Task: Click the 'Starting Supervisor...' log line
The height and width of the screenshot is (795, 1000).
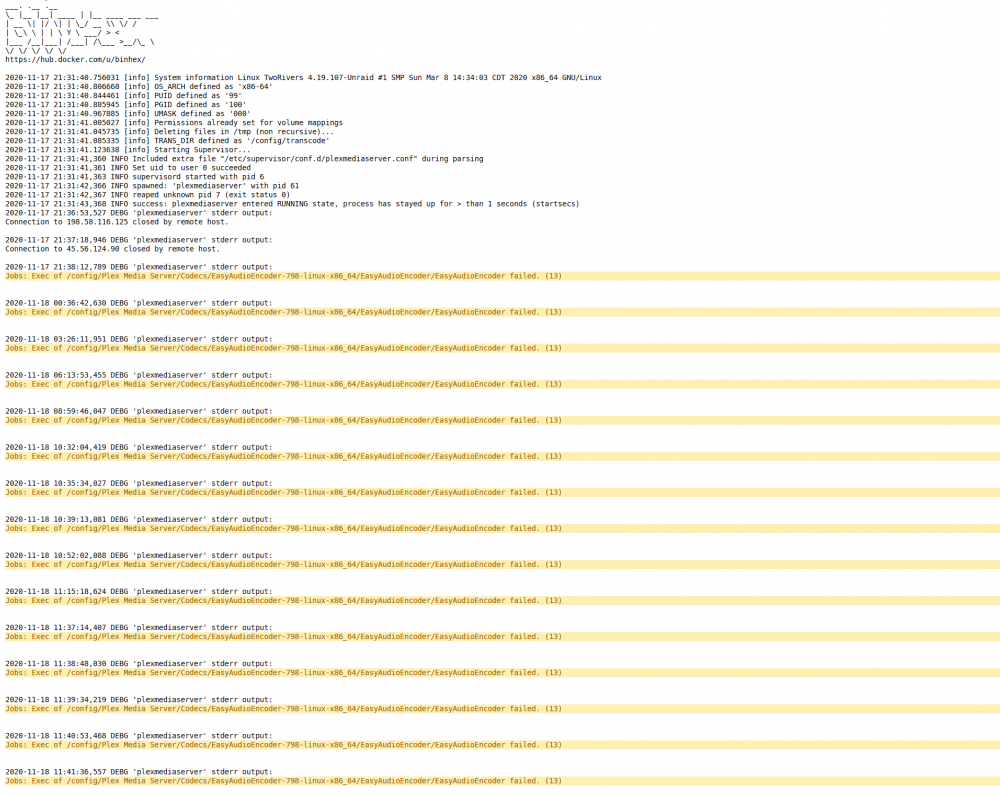Action: (128, 149)
